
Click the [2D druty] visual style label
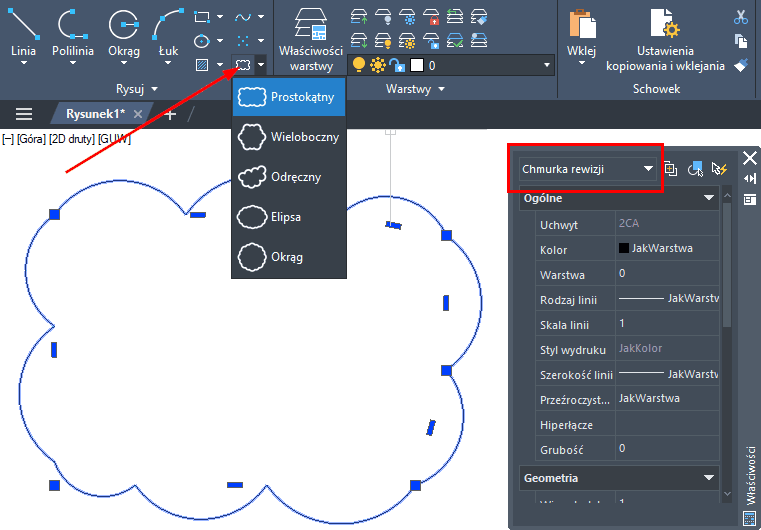tap(72, 139)
